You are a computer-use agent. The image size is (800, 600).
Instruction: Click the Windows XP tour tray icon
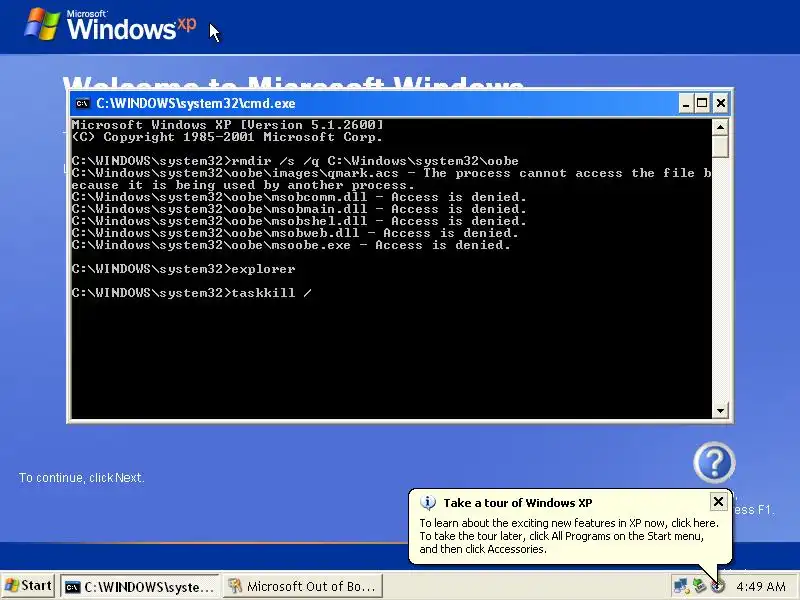click(718, 586)
